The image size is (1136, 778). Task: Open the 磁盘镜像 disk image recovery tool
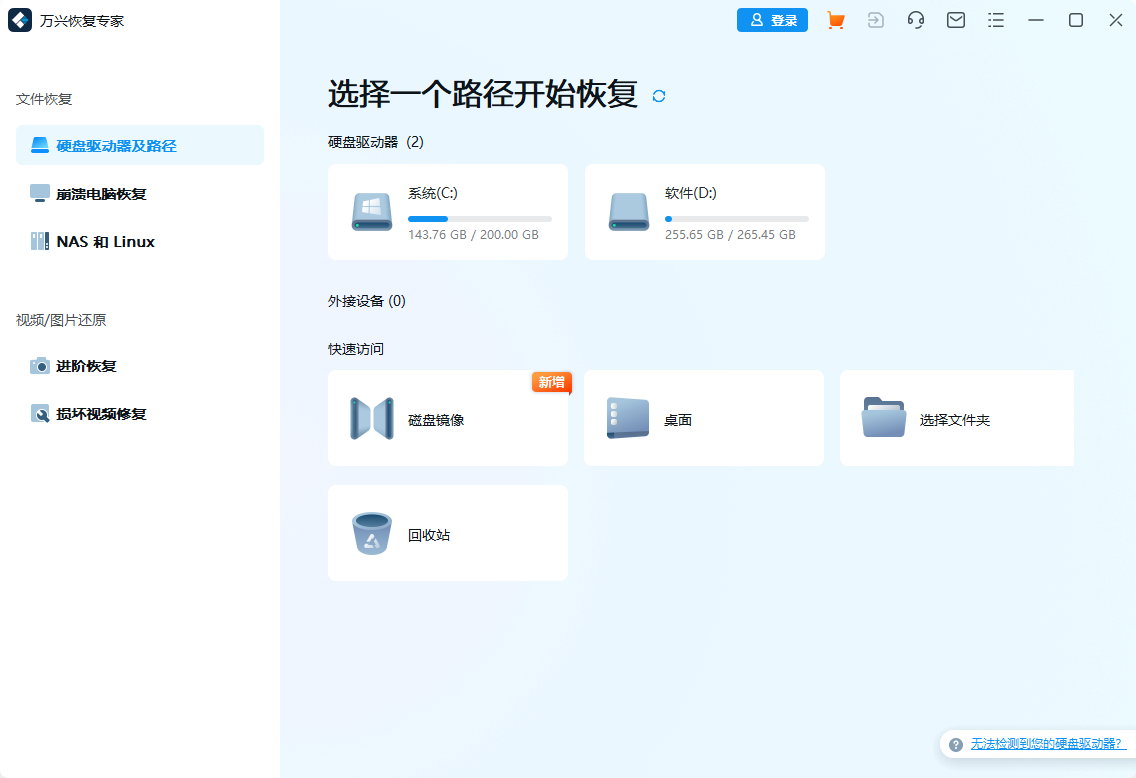(x=447, y=418)
